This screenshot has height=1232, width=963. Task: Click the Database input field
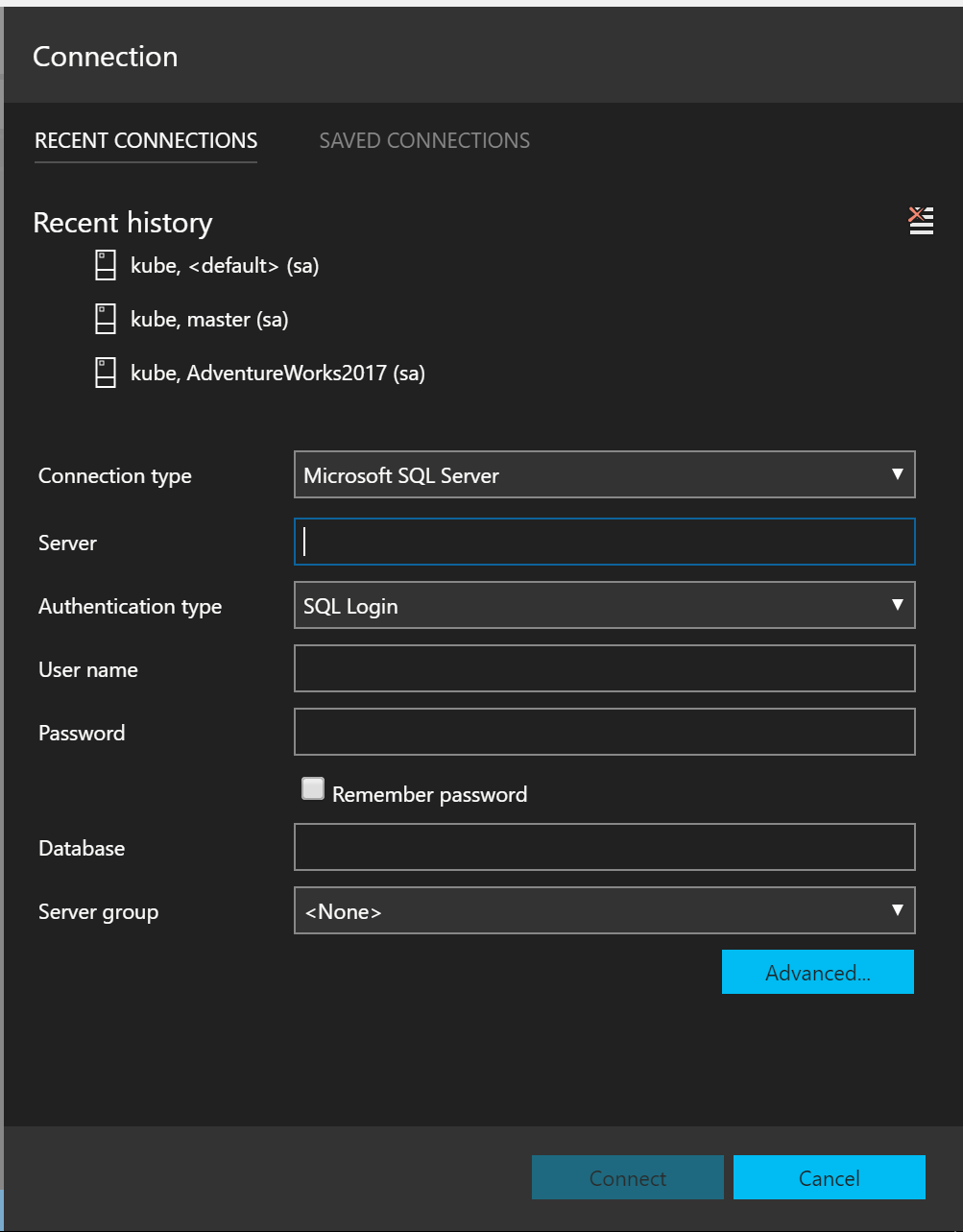click(x=604, y=847)
